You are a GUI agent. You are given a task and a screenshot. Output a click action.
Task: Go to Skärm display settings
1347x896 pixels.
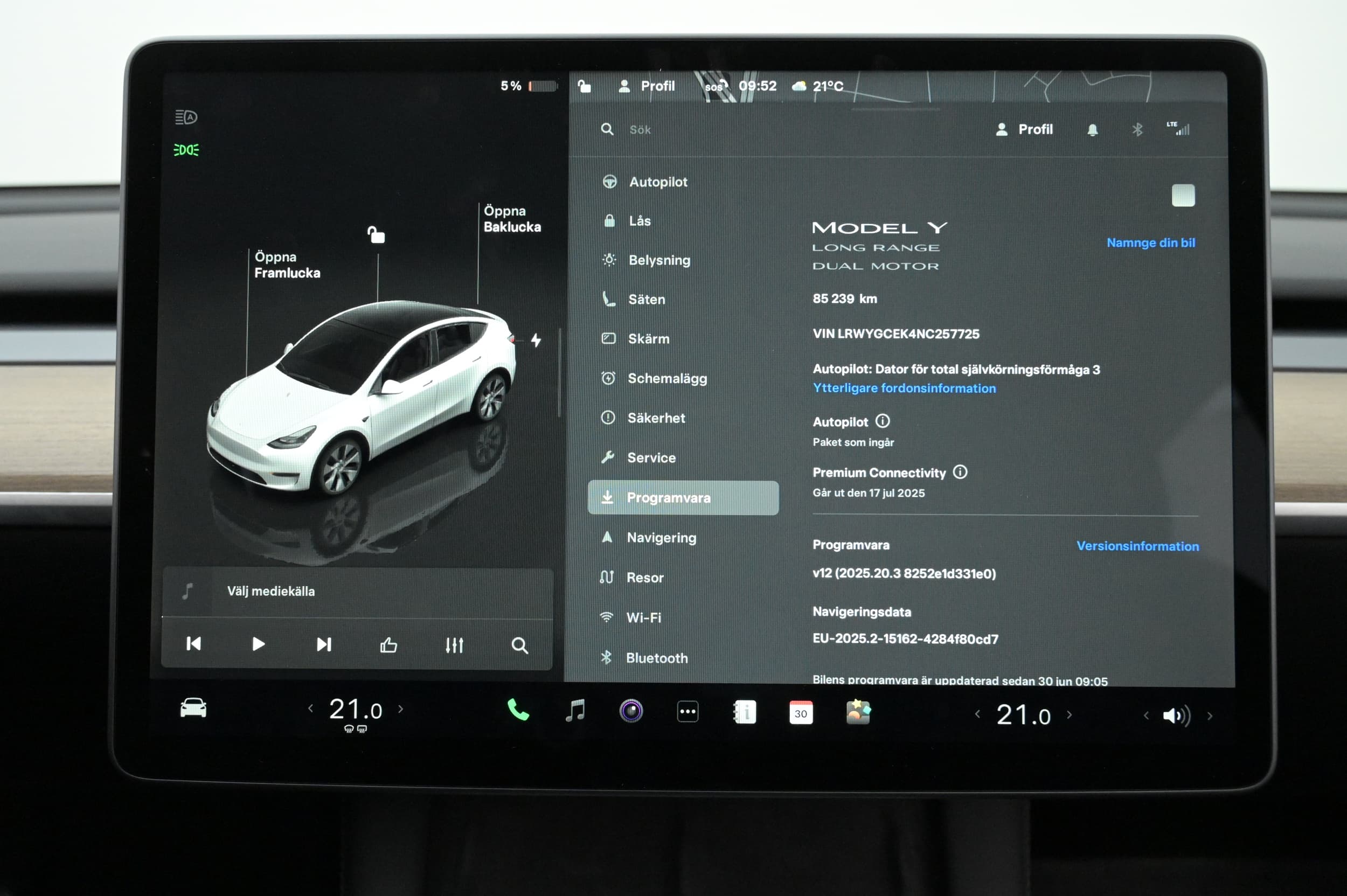pyautogui.click(x=635, y=338)
